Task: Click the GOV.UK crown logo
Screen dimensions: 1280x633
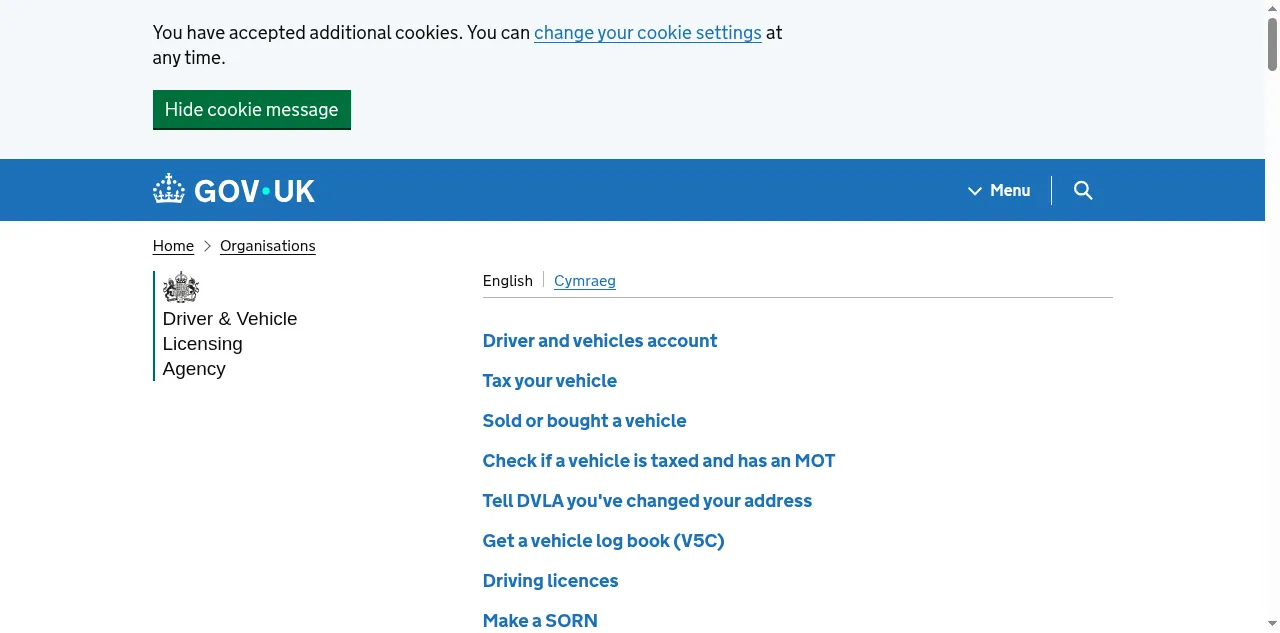Action: coord(169,189)
